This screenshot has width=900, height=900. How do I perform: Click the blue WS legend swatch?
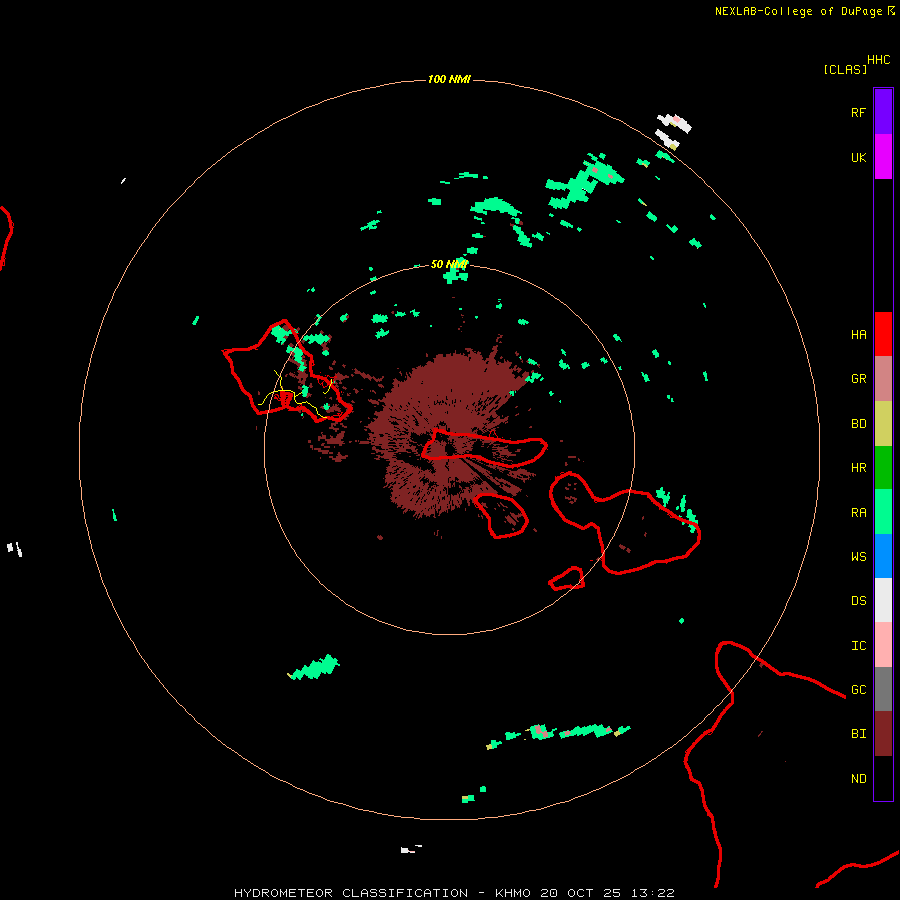(x=883, y=556)
